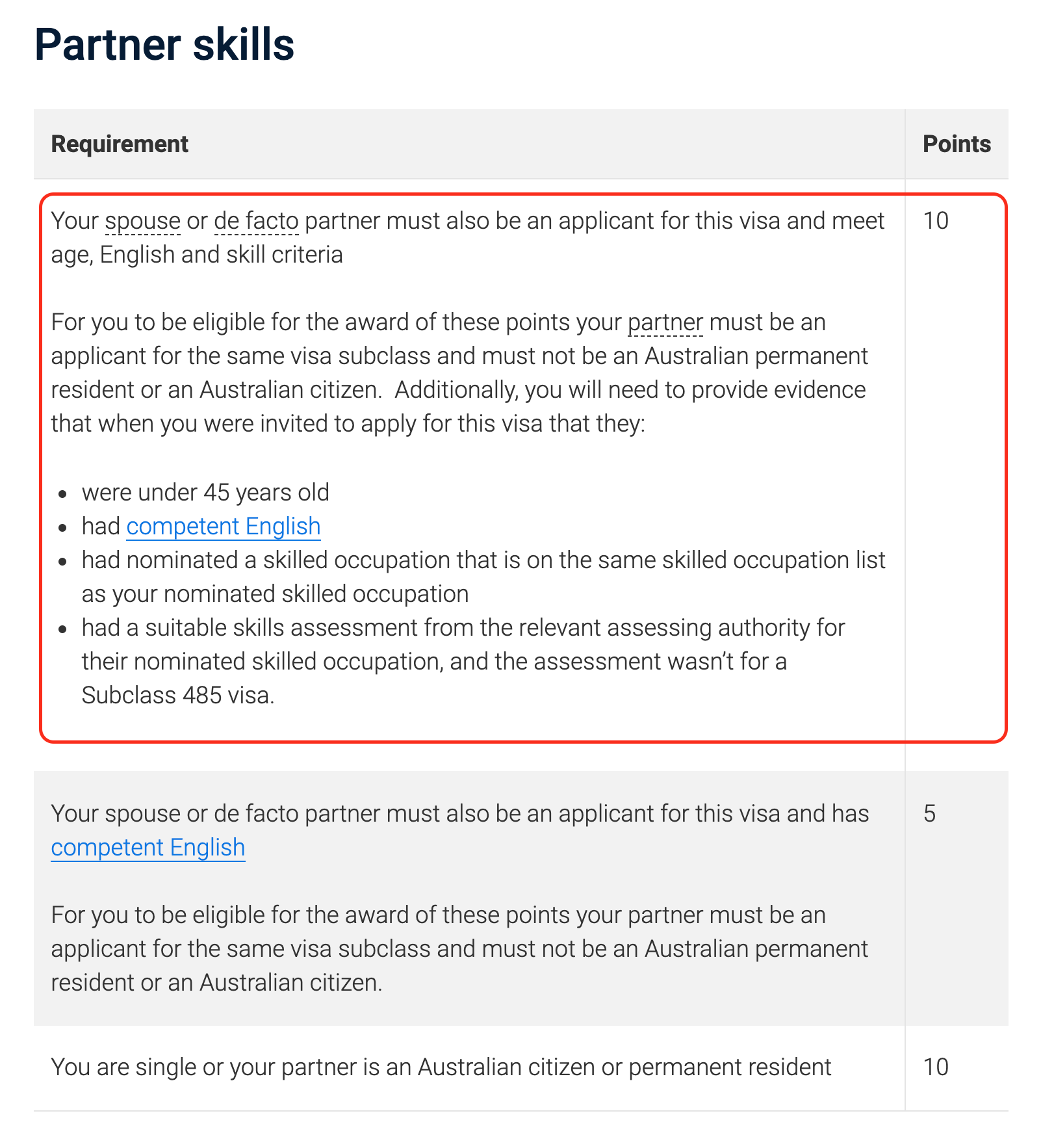Click the 5 points value
Viewport: 1054px width, 1148px height.
[929, 813]
